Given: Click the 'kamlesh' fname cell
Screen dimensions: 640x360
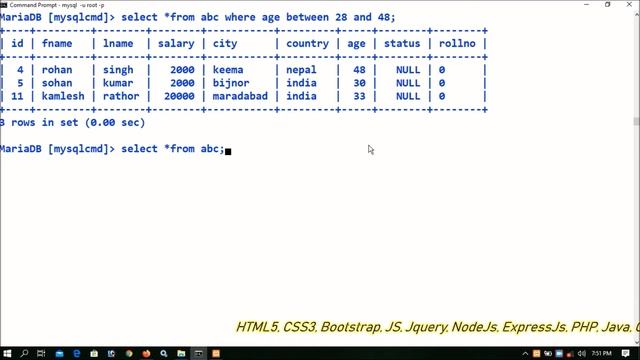Looking at the screenshot, I should (x=63, y=96).
